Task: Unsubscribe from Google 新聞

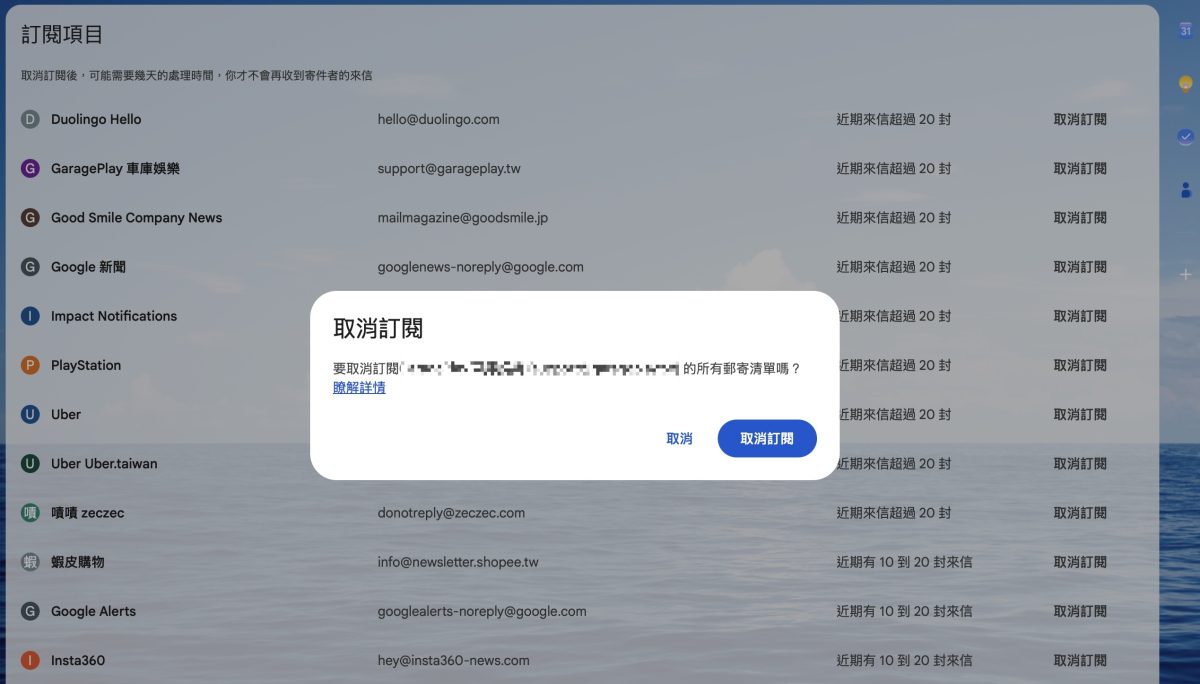Action: point(1080,267)
